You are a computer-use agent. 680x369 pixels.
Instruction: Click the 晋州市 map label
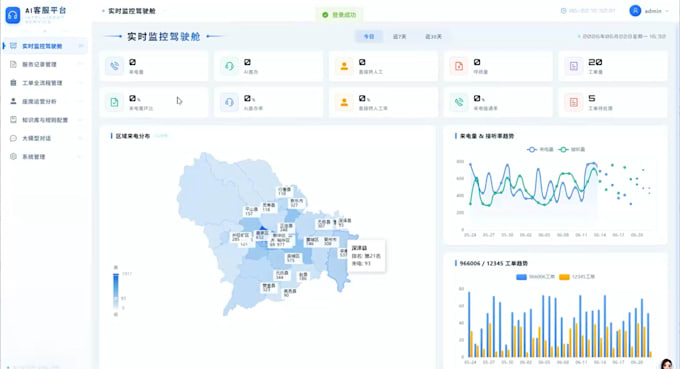click(x=330, y=242)
